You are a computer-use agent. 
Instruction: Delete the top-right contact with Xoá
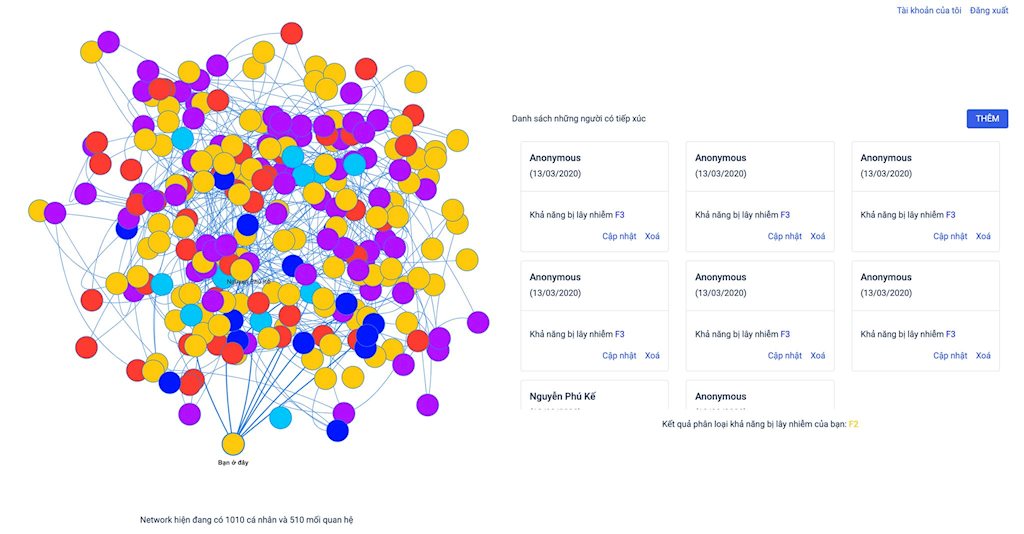pyautogui.click(x=983, y=236)
